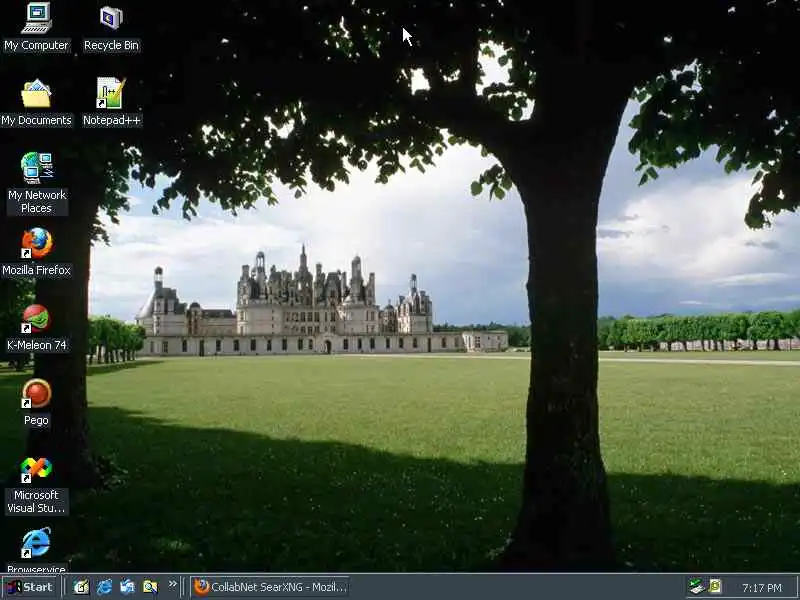Launch Internet Explorer from quick launch
The height and width of the screenshot is (600, 800).
tap(104, 587)
